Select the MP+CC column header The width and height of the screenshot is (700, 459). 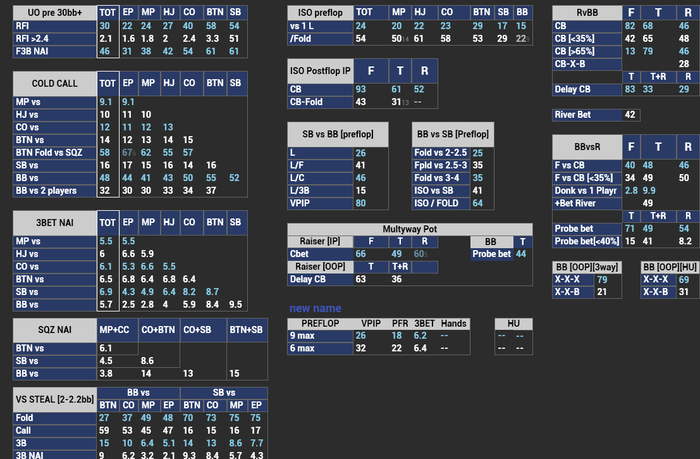[x=117, y=330]
